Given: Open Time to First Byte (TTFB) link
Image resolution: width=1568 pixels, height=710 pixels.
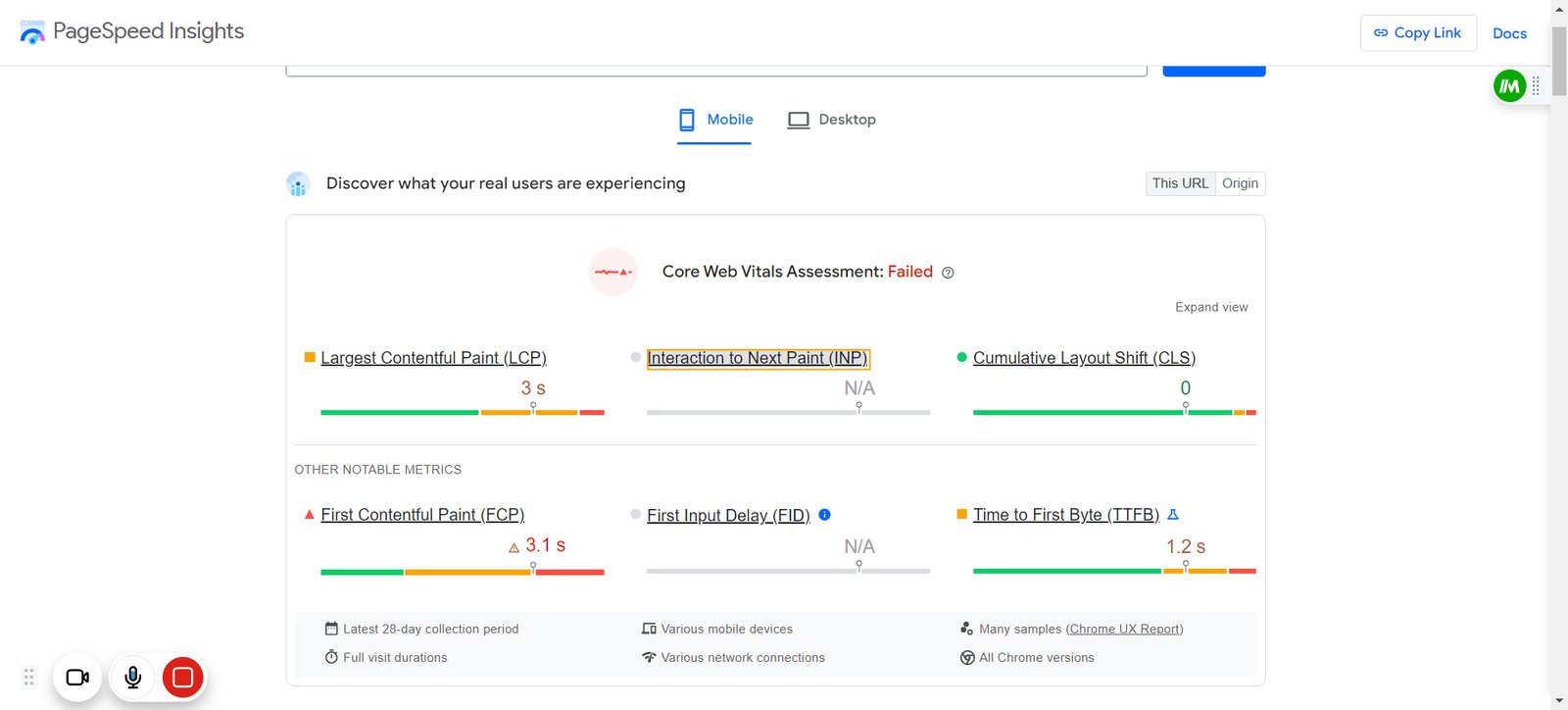Looking at the screenshot, I should pos(1066,515).
